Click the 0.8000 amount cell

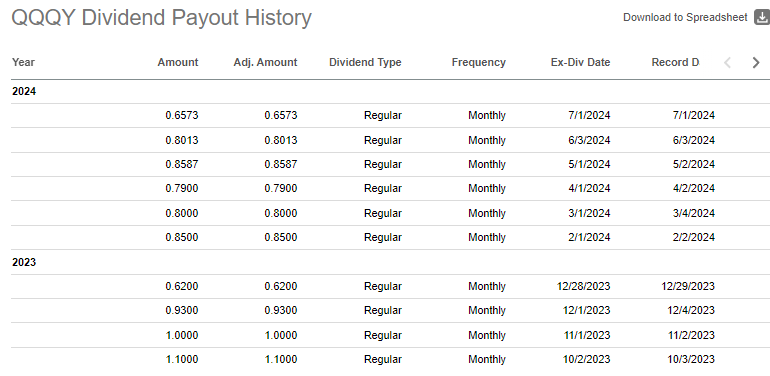182,213
